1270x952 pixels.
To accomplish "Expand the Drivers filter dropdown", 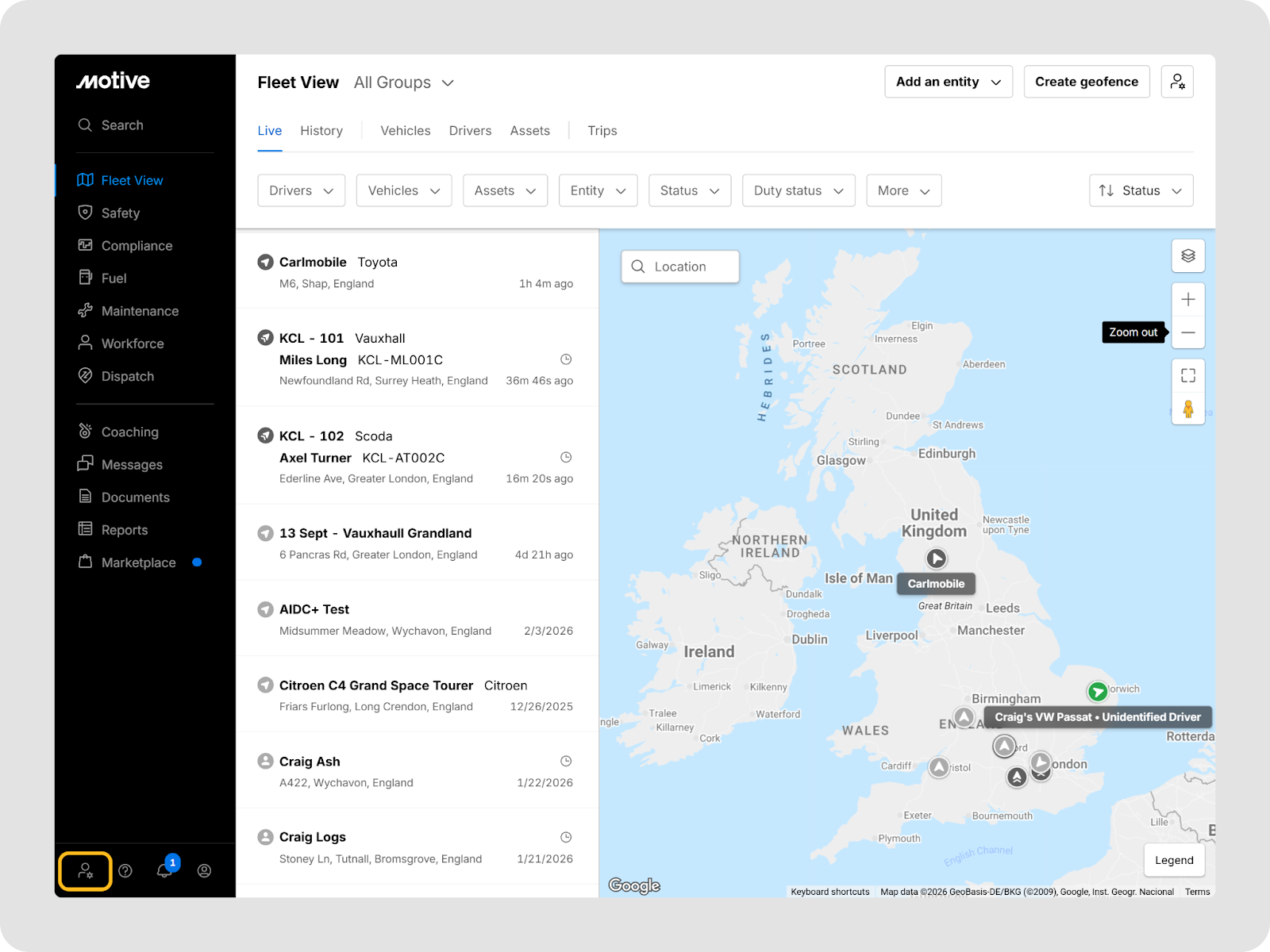I will (x=301, y=190).
